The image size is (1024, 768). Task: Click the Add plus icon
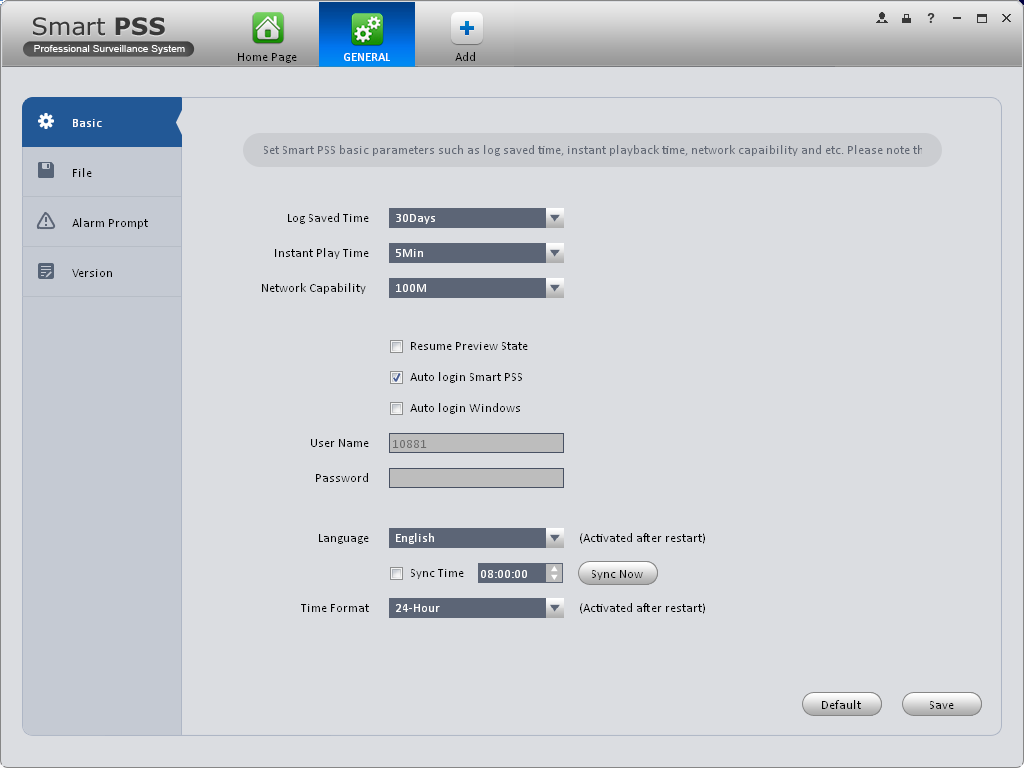click(466, 28)
